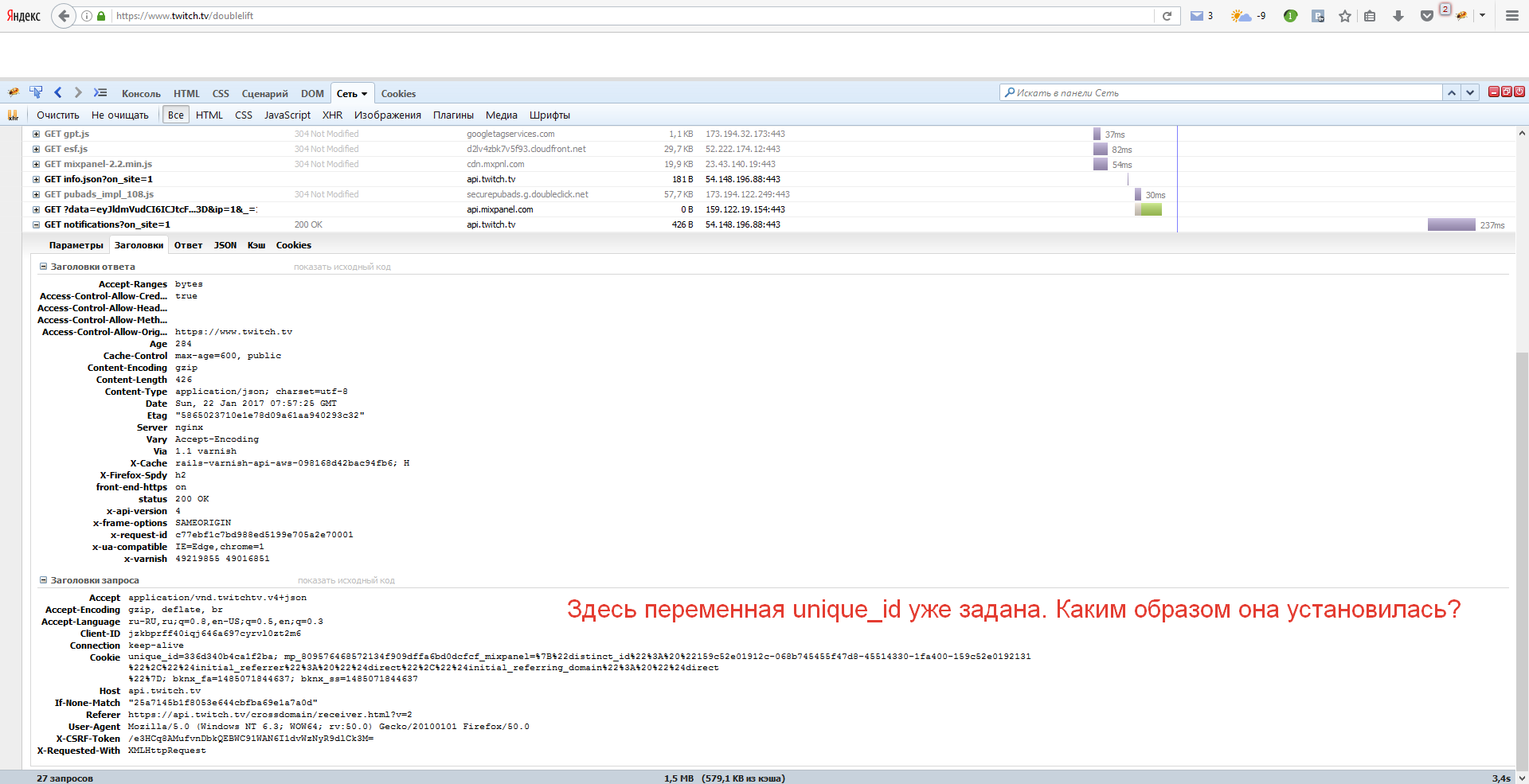Collapse the Заголовки запроса section
This screenshot has height=784, width=1529.
tap(43, 581)
